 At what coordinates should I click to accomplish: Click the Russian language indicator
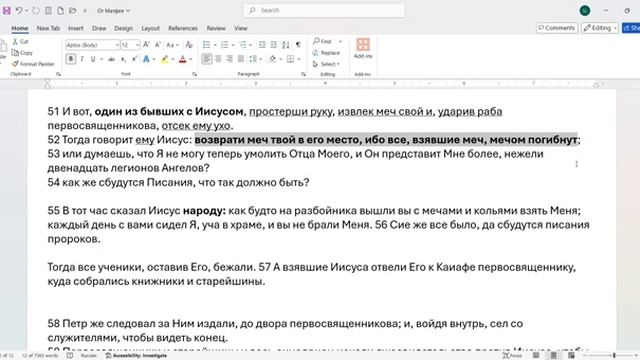pos(89,356)
